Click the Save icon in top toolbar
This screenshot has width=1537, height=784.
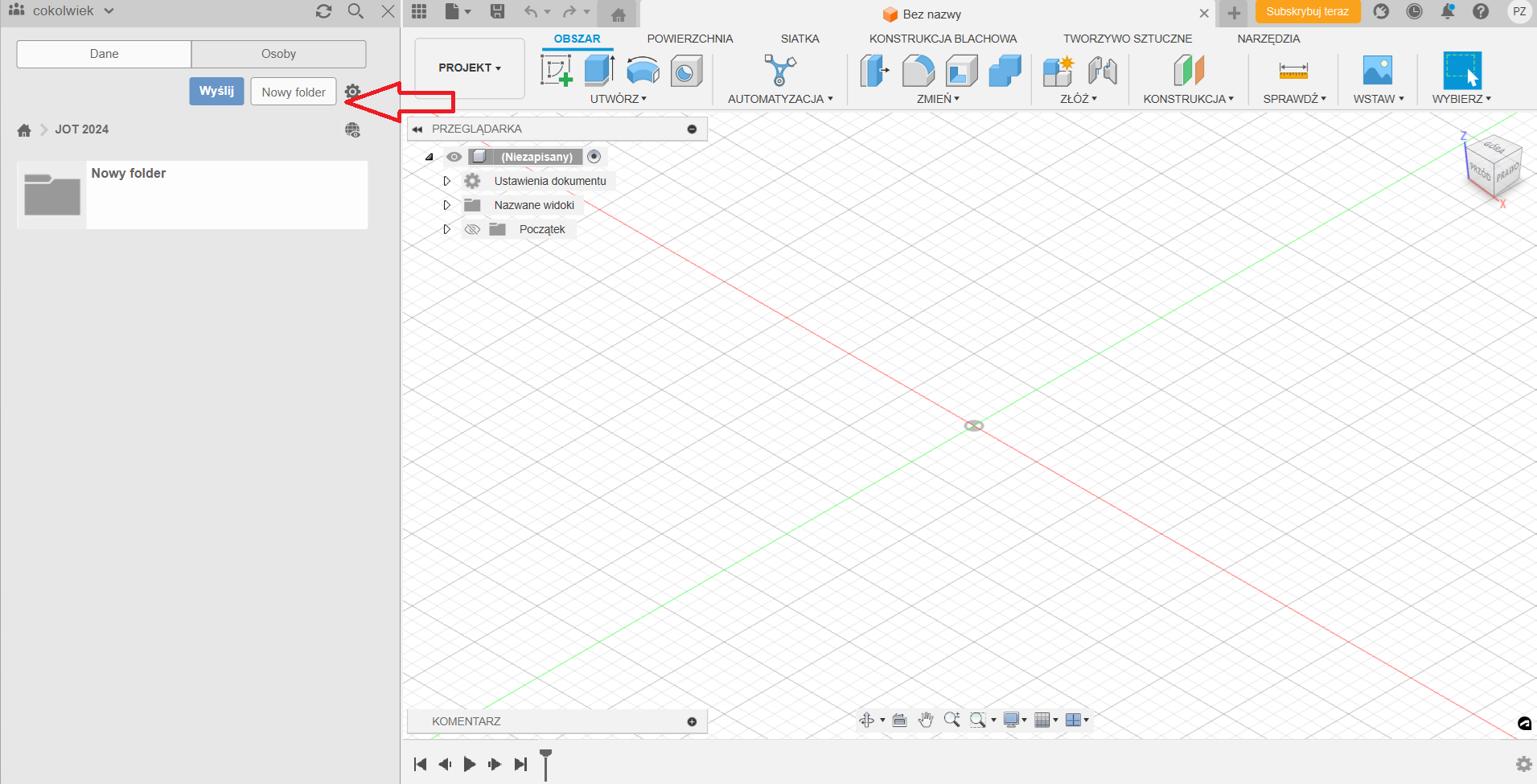(497, 11)
